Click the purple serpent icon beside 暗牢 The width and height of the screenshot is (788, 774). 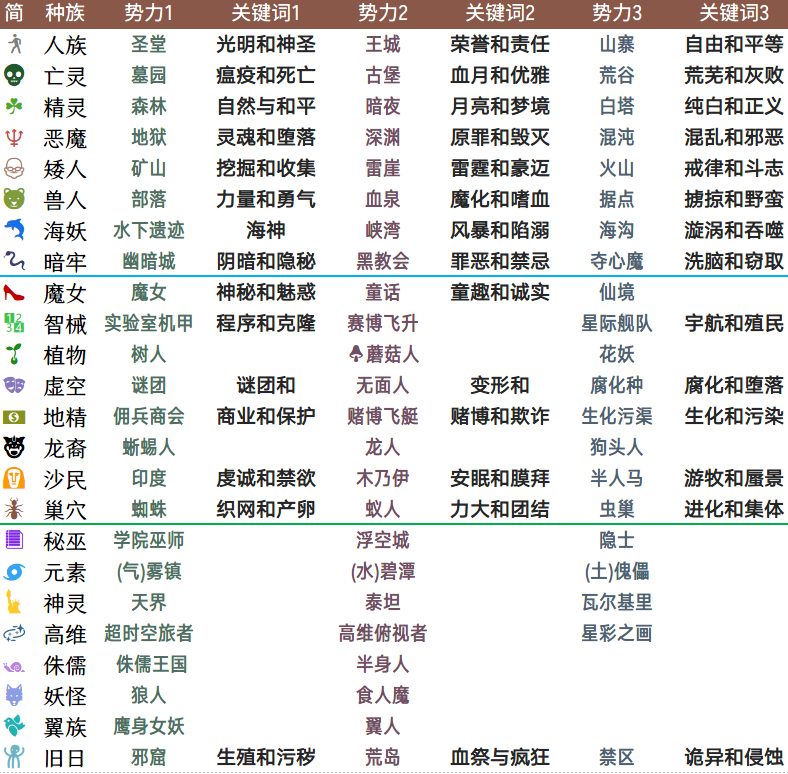click(14, 261)
